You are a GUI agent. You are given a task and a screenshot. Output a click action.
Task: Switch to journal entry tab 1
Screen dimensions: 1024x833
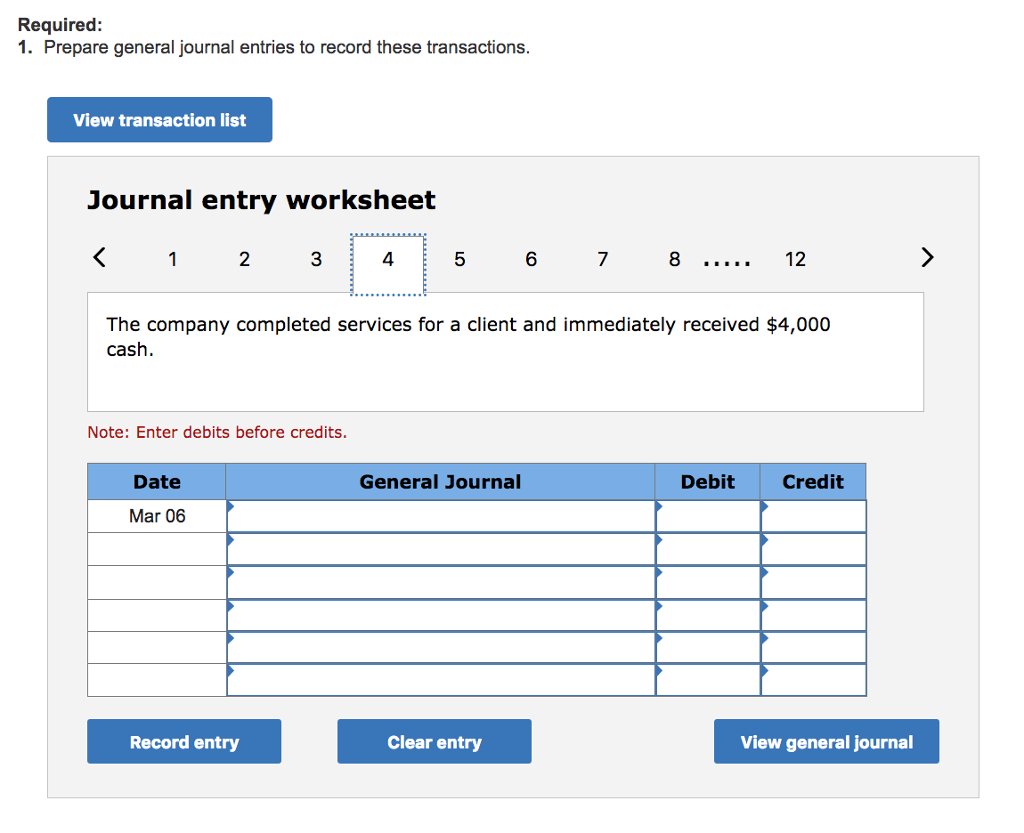(x=172, y=259)
